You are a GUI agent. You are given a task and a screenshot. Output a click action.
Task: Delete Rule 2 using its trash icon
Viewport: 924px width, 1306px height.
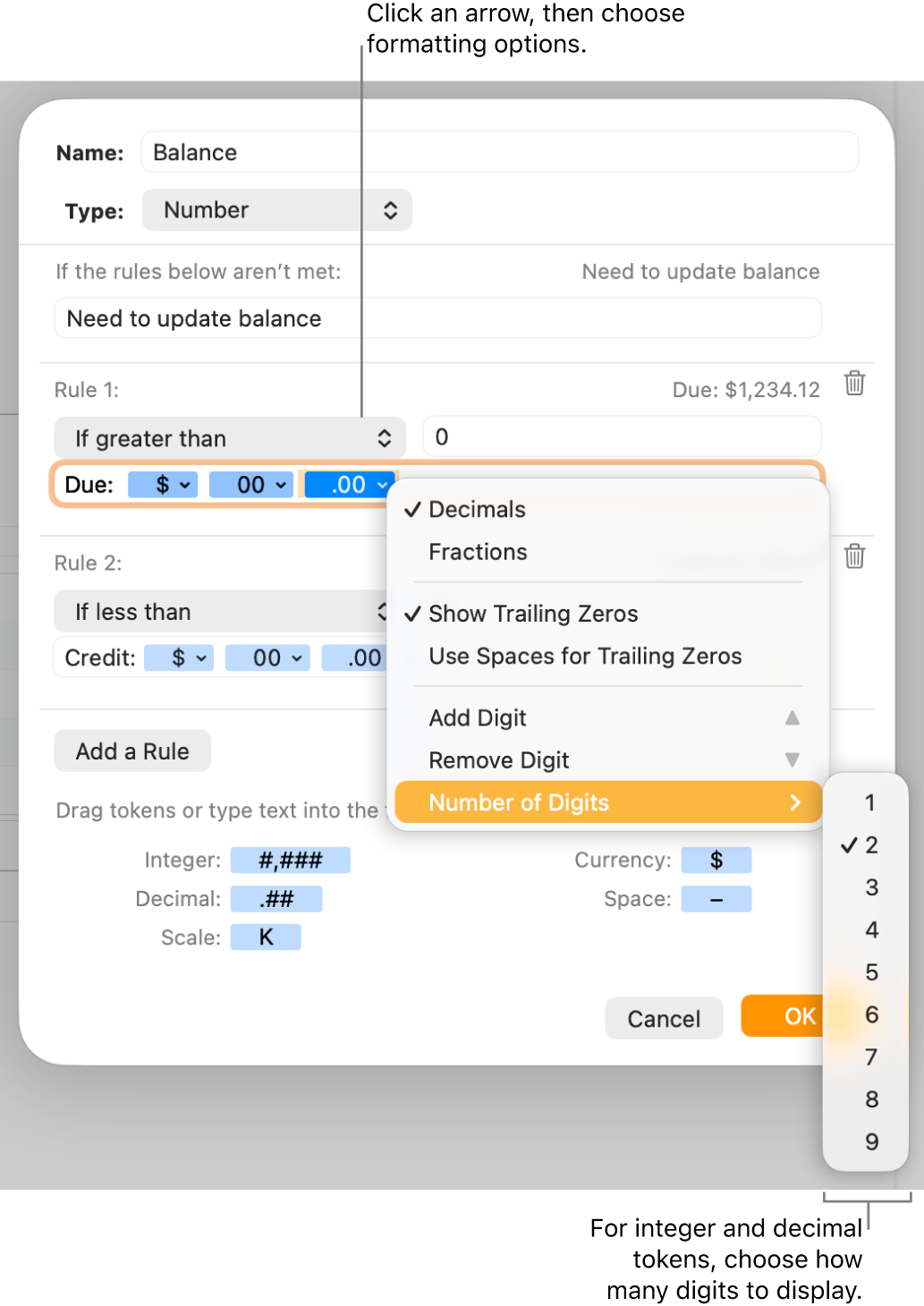853,556
